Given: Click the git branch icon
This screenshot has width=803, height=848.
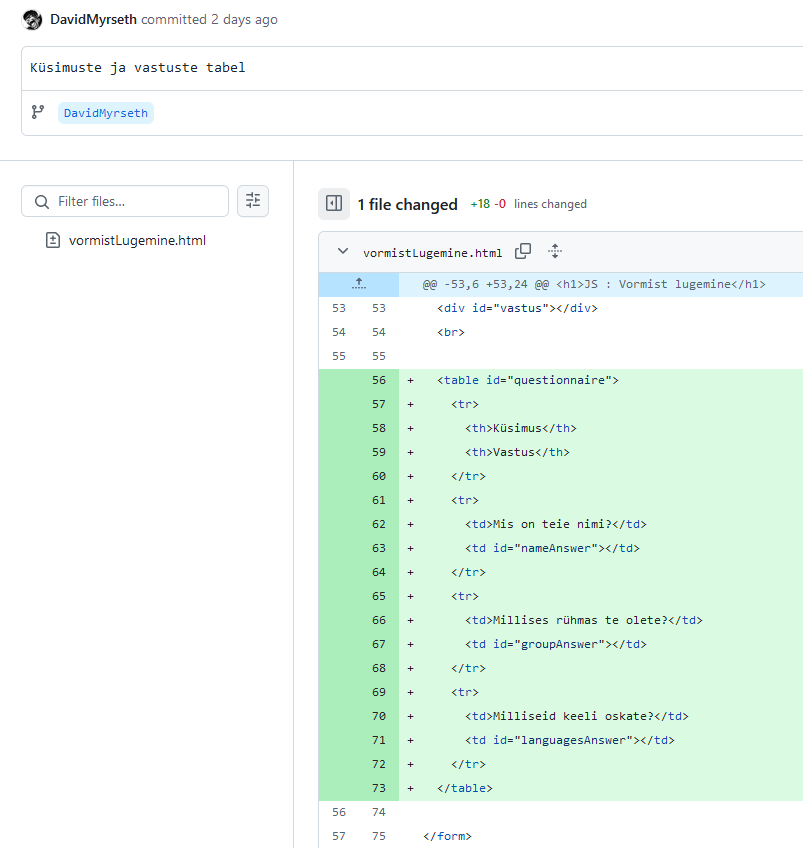Looking at the screenshot, I should coord(38,112).
